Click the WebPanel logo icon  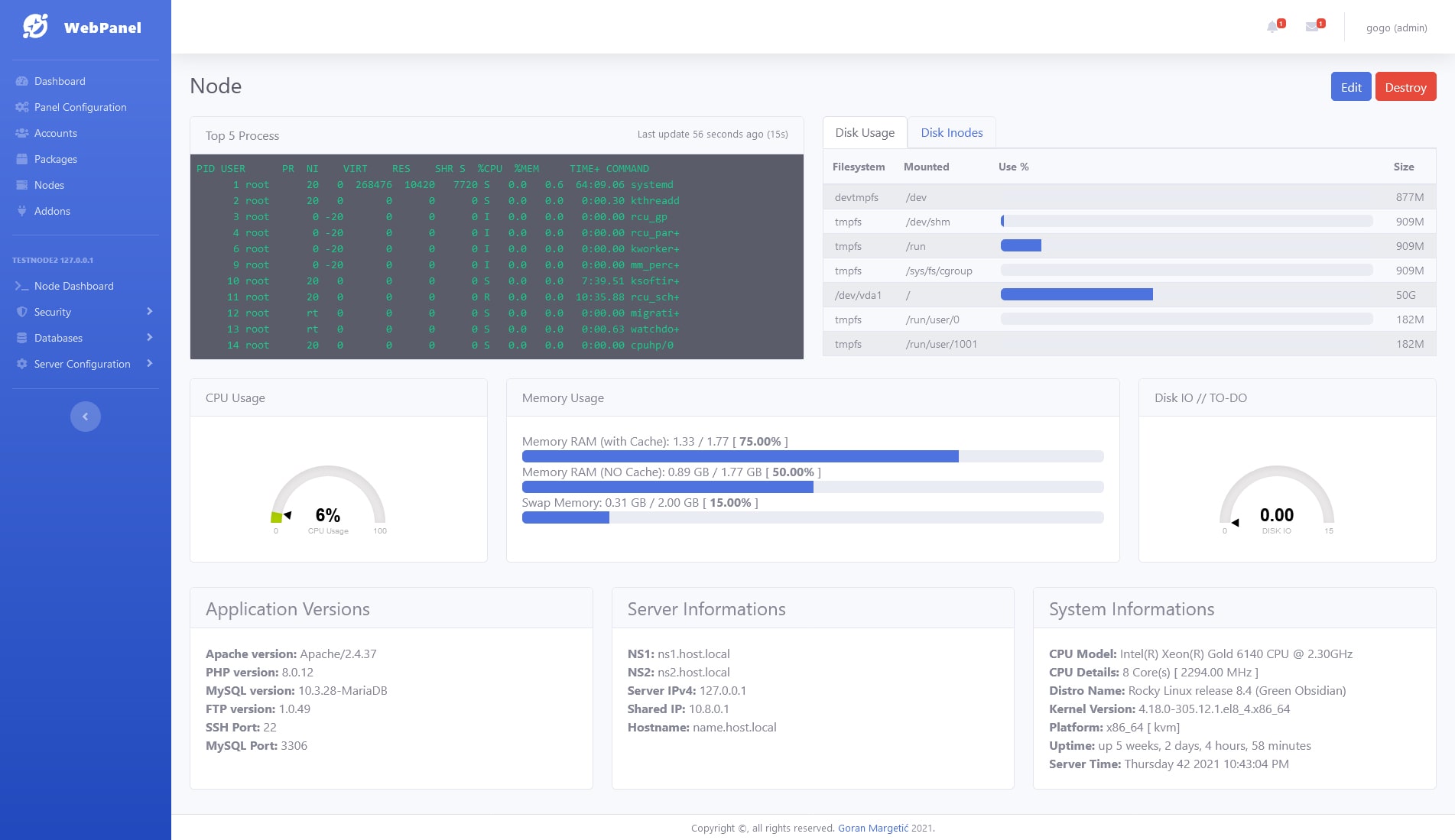click(35, 26)
